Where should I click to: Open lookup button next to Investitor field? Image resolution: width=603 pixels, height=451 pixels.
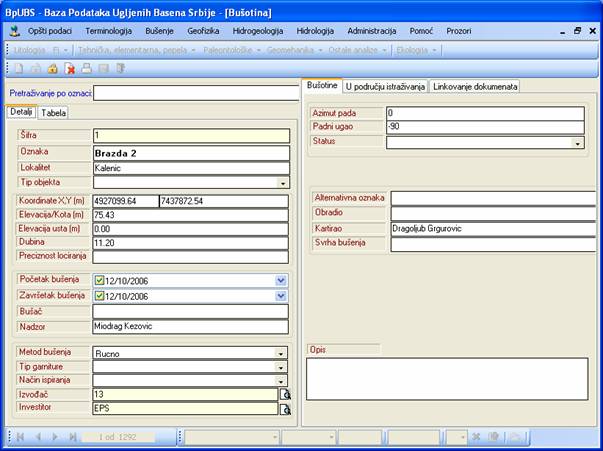pyautogui.click(x=284, y=409)
